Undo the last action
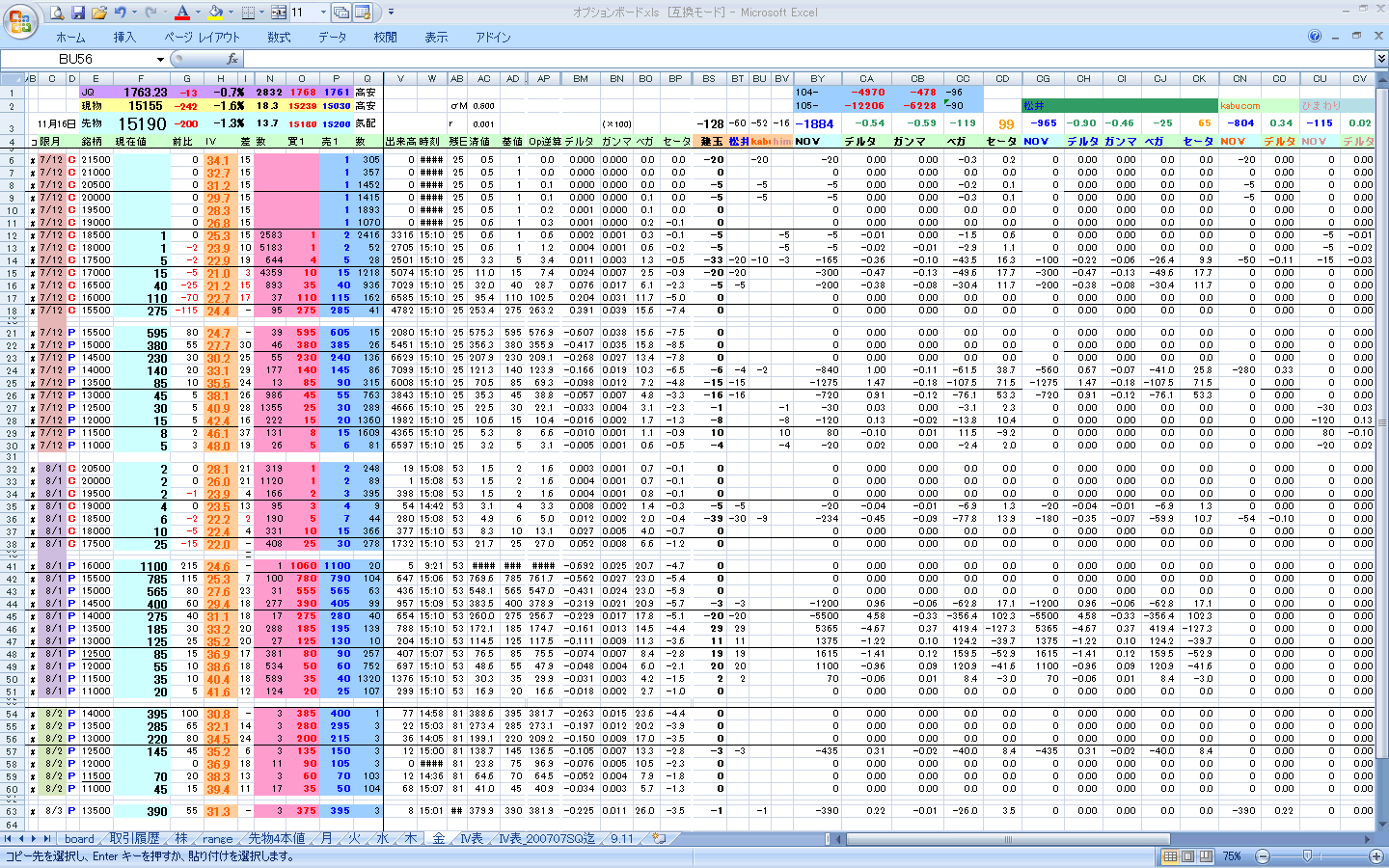Viewport: 1389px width, 868px height. (x=120, y=13)
